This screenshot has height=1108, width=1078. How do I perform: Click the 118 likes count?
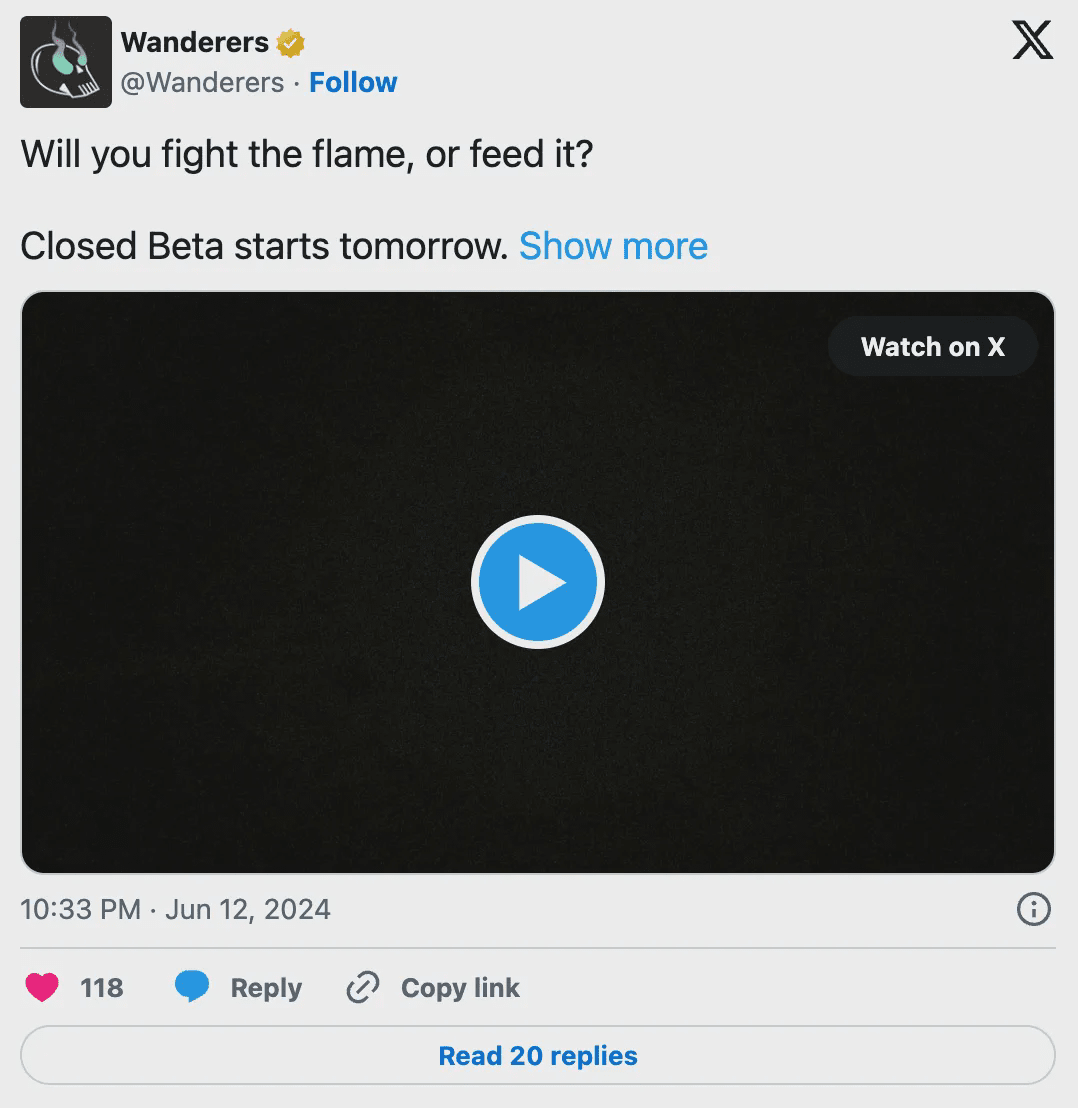[x=102, y=988]
